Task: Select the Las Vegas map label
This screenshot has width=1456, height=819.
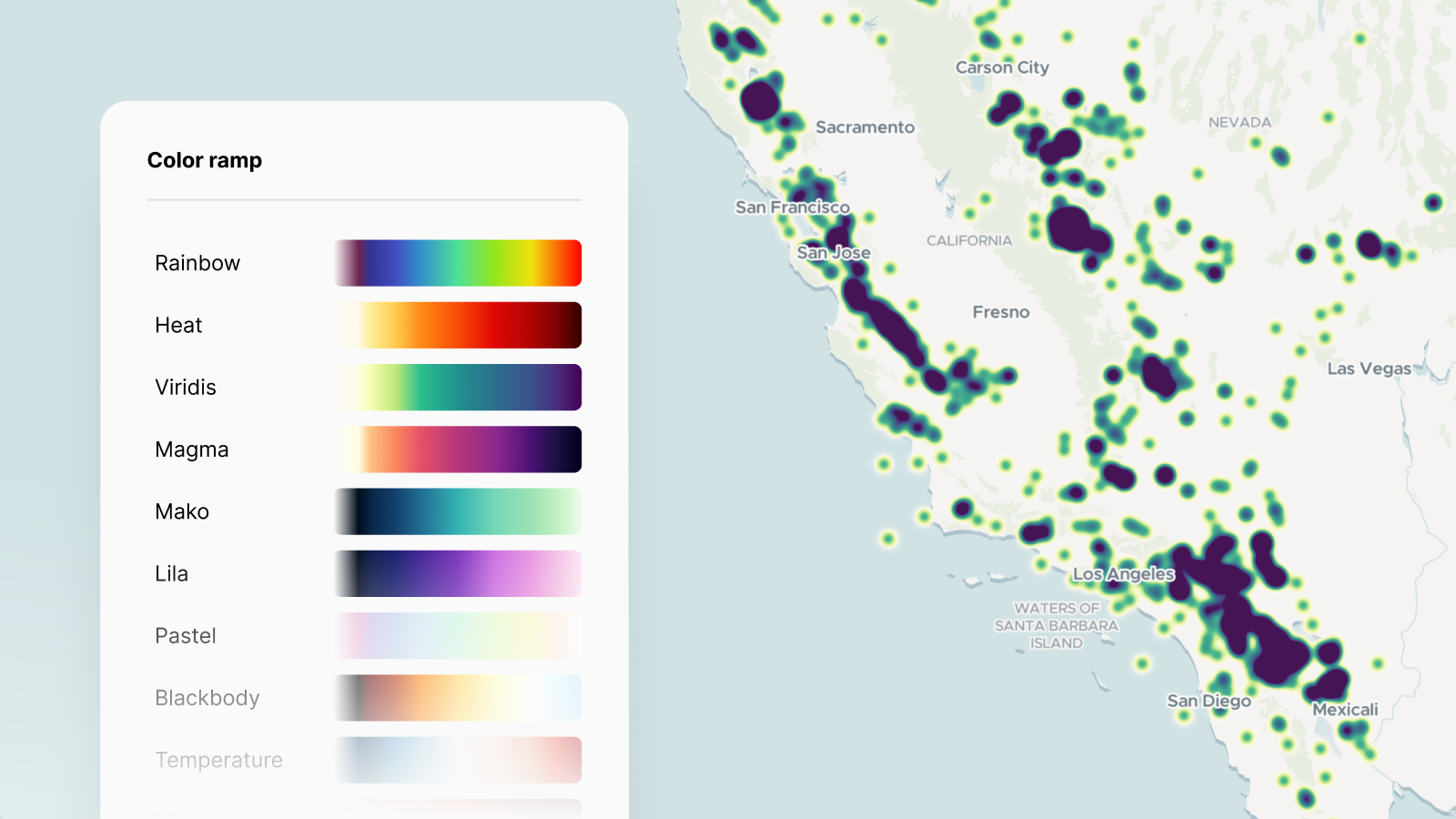Action: [x=1369, y=369]
